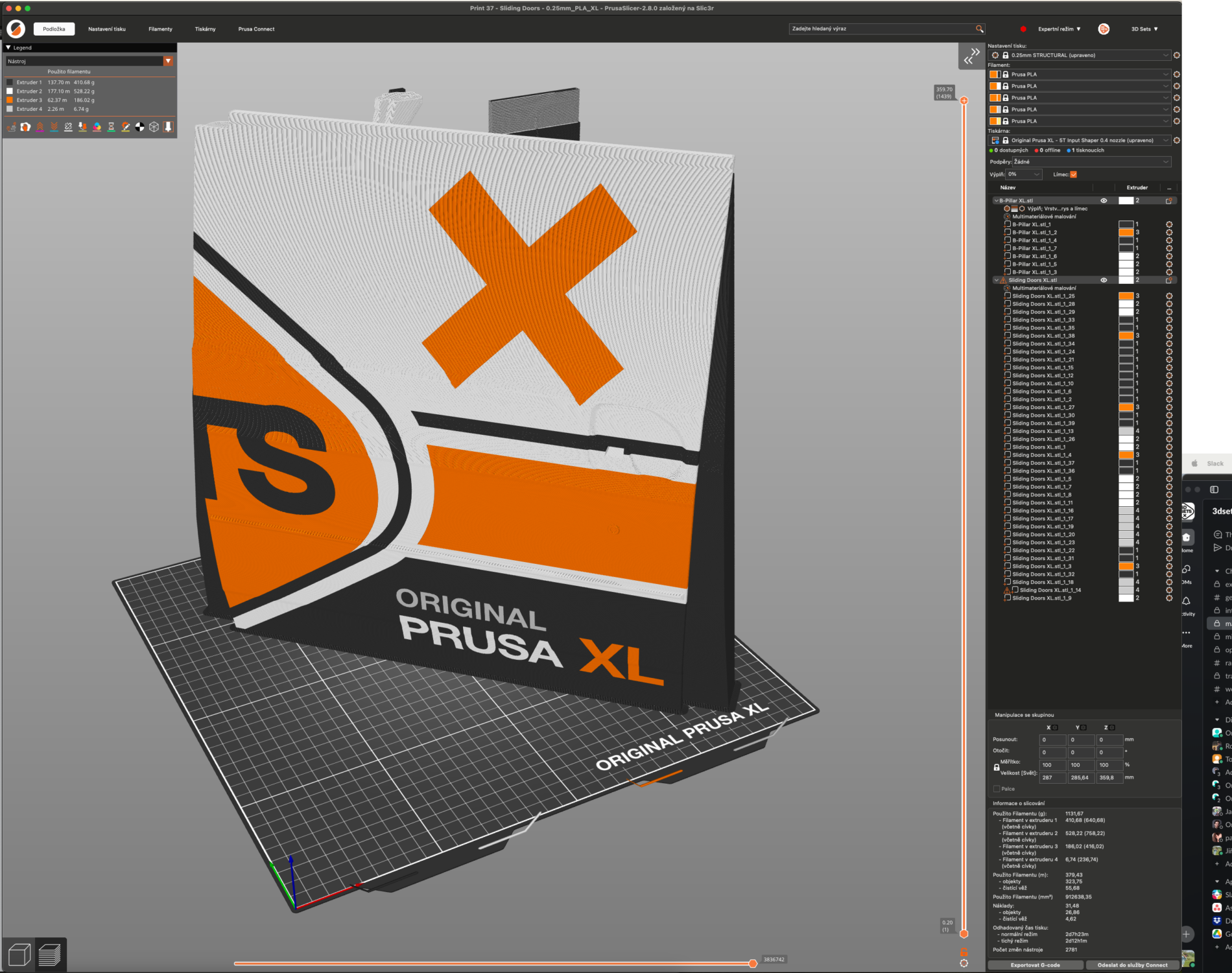
Task: Switch to the sliced layers preview icon
Action: 50,954
